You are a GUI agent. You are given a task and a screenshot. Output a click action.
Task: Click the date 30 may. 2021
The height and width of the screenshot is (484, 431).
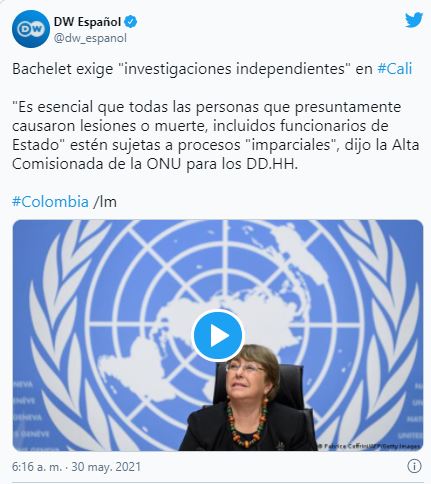pyautogui.click(x=106, y=466)
